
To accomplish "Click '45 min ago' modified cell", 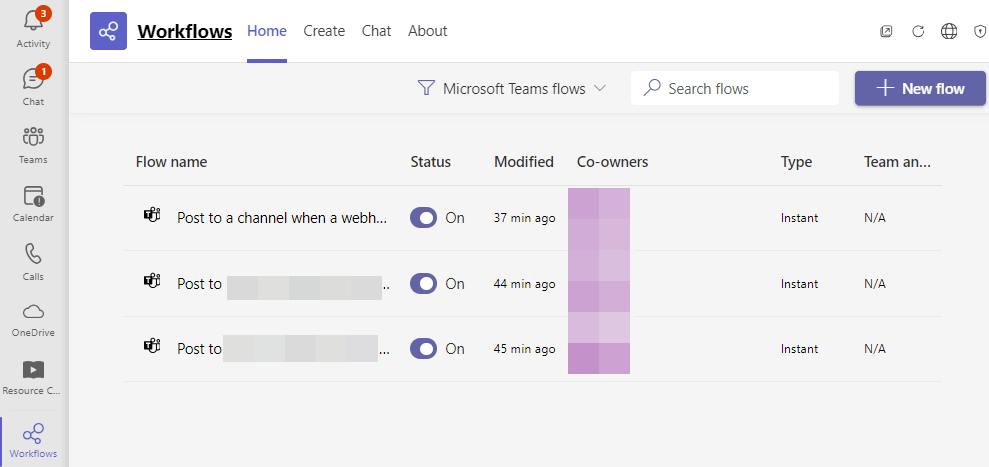I will [525, 349].
